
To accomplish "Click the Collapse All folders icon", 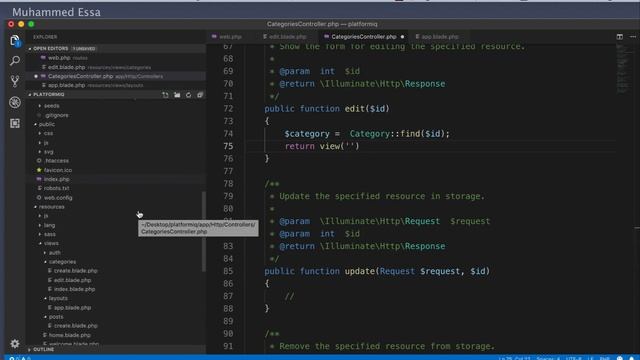I will pyautogui.click(x=200, y=95).
